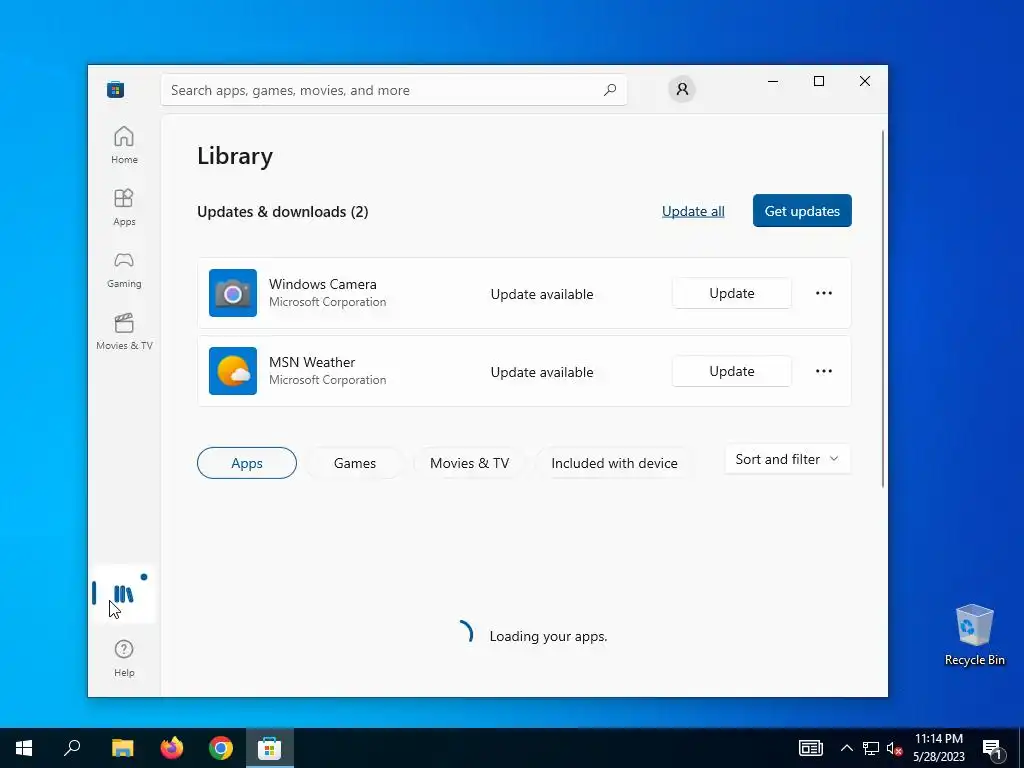Click Microsoft Store taskbar icon
This screenshot has width=1024, height=768.
[x=269, y=748]
